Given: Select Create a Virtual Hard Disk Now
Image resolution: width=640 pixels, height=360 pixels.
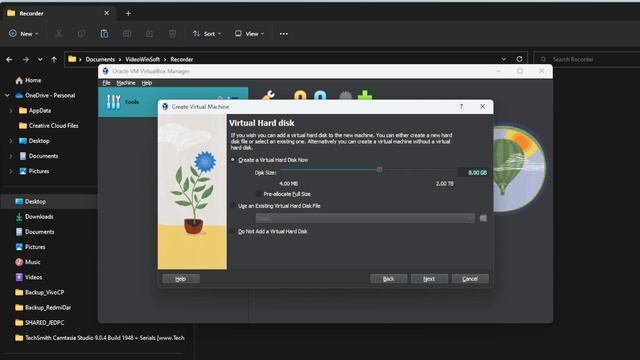Looking at the screenshot, I should pos(233,160).
